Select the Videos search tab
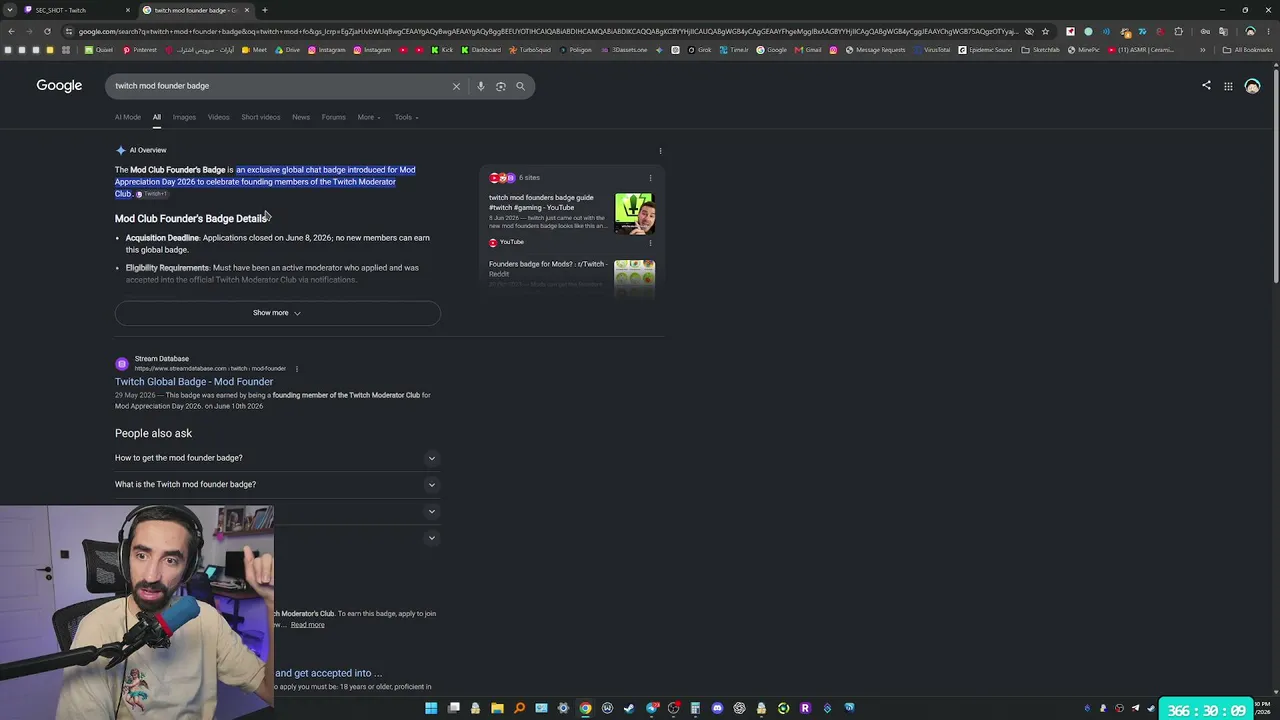The height and width of the screenshot is (720, 1280). pyautogui.click(x=218, y=117)
